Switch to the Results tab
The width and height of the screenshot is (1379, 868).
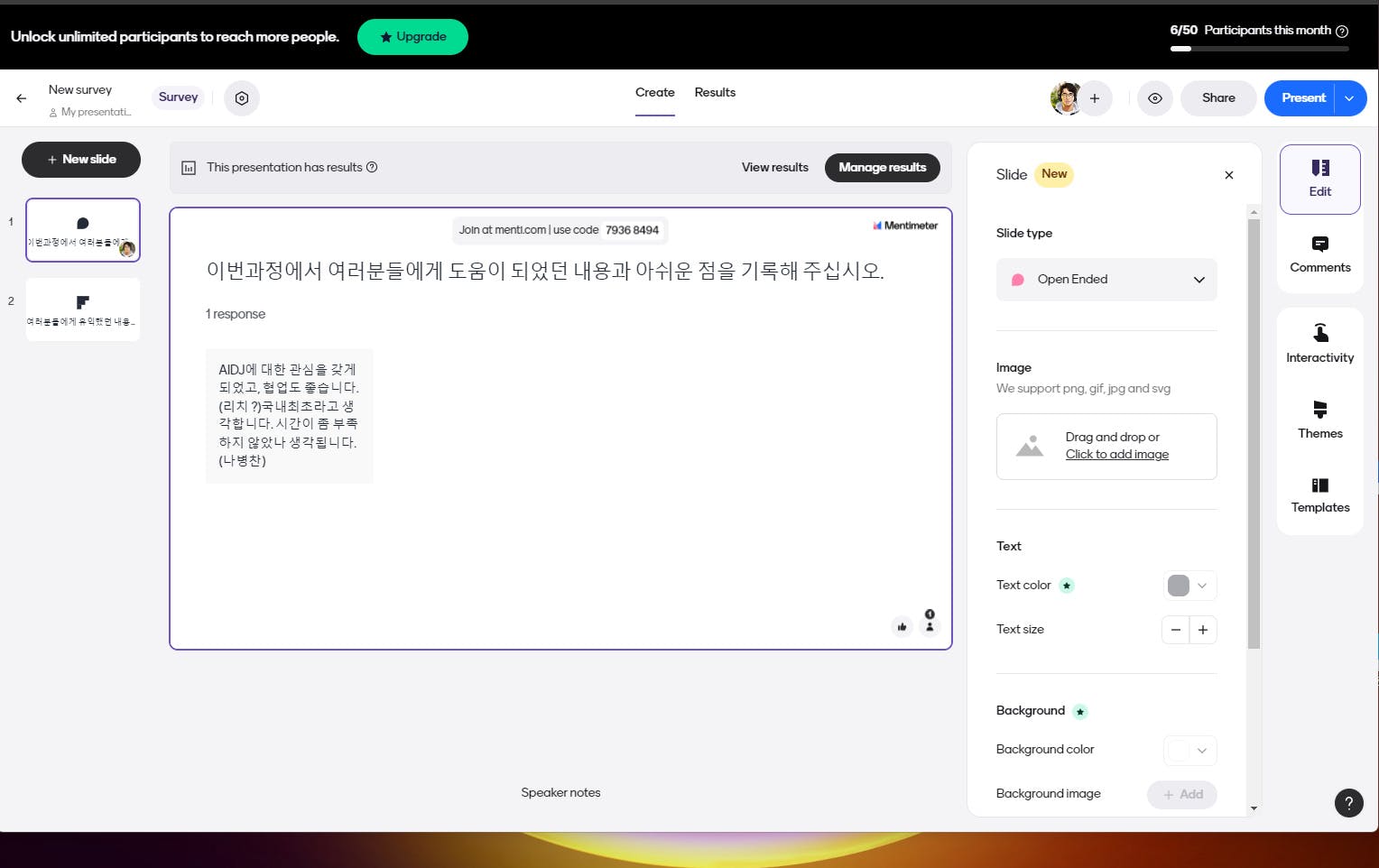(x=715, y=93)
